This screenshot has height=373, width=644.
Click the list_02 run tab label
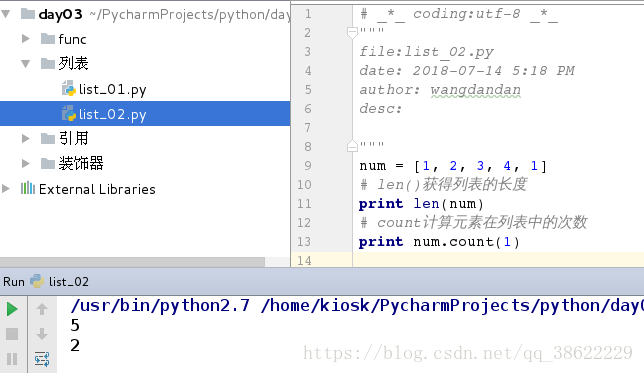coord(69,281)
